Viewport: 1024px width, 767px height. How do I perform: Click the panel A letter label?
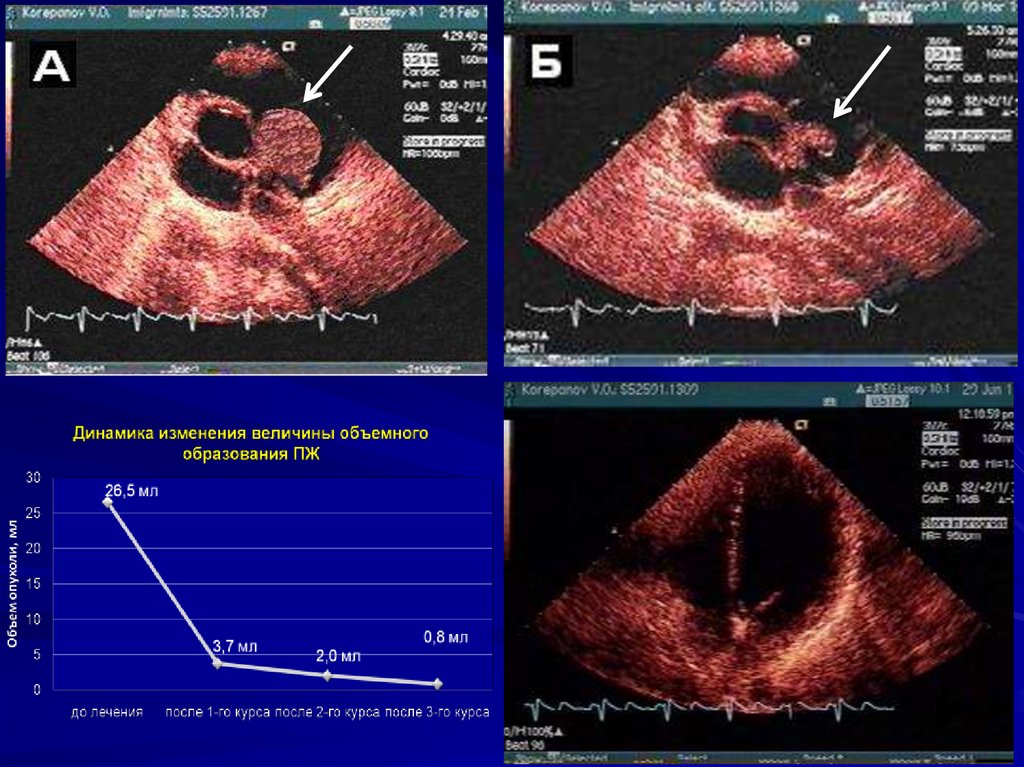pos(52,64)
